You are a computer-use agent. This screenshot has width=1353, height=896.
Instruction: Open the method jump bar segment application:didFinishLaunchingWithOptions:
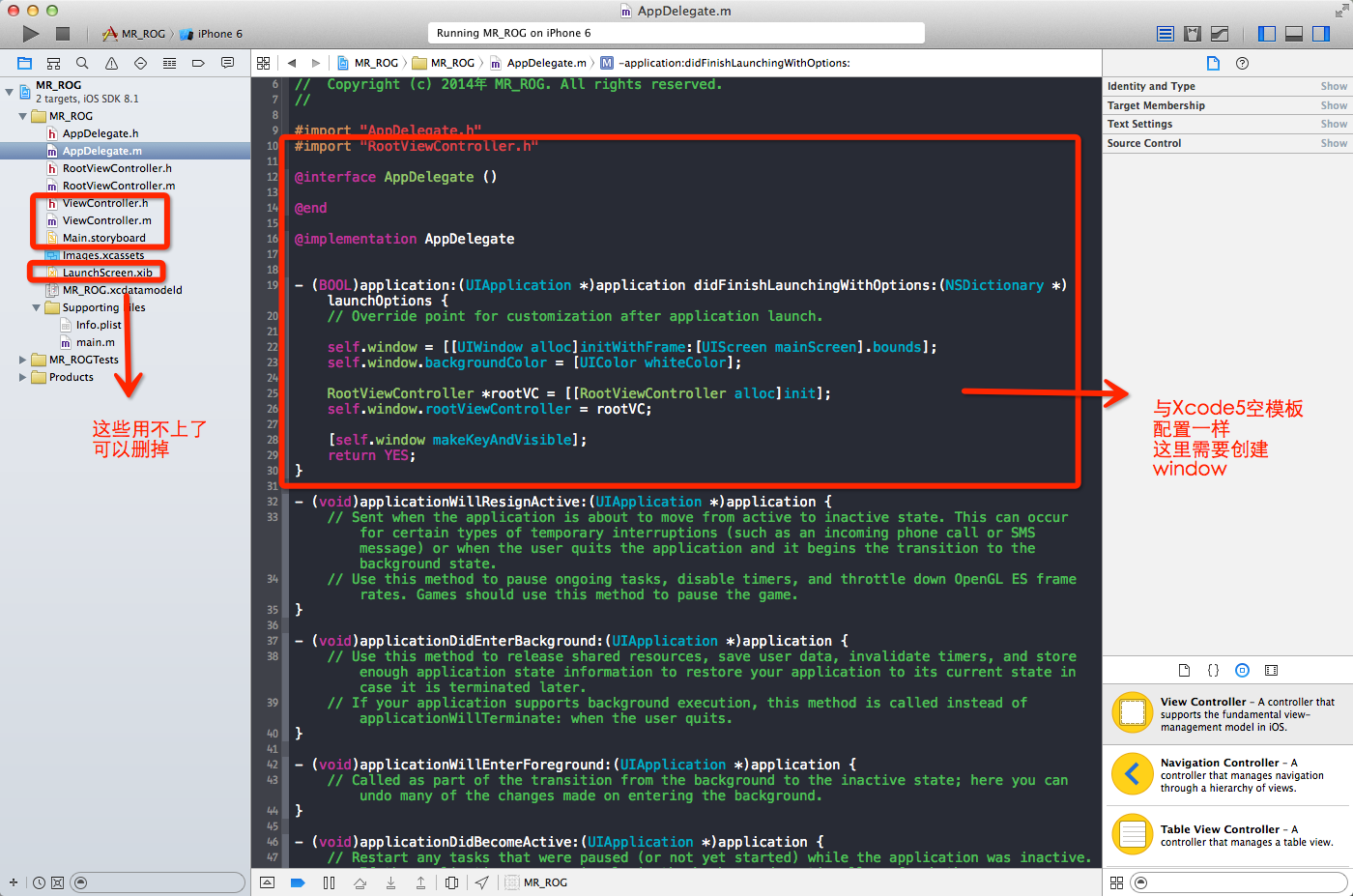(725, 63)
